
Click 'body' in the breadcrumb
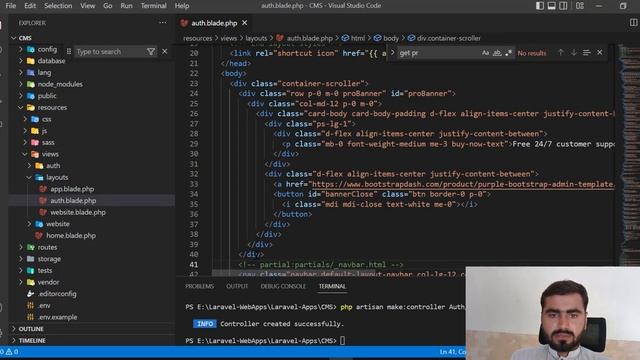click(x=391, y=38)
